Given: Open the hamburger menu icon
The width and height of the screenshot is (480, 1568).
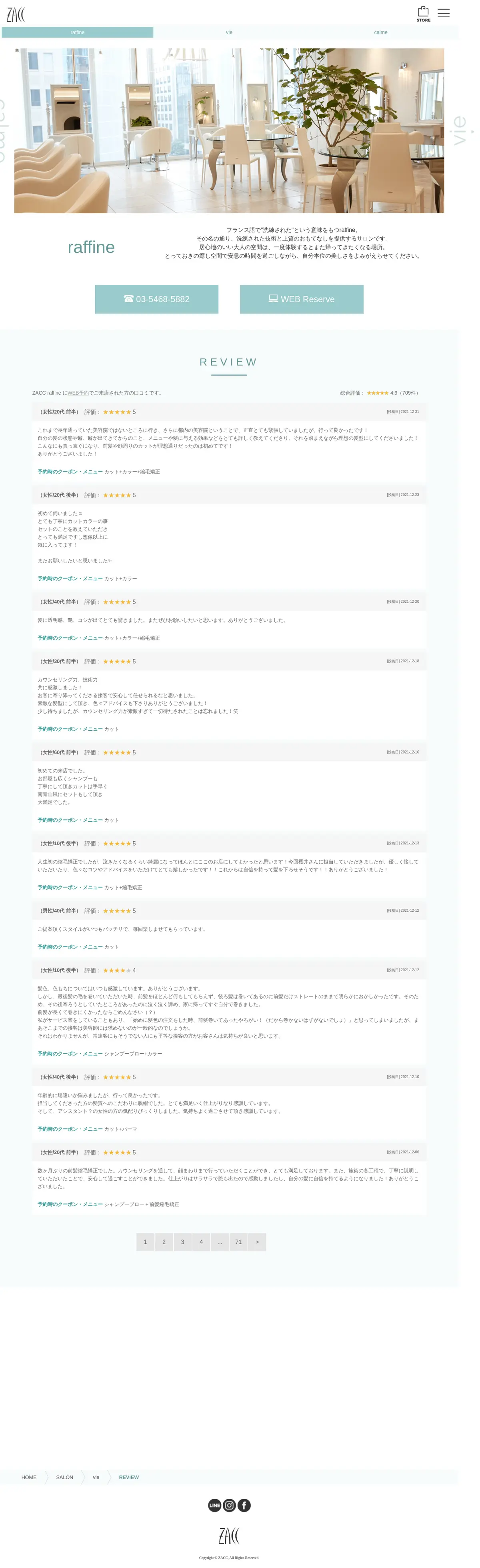Looking at the screenshot, I should point(444,13).
